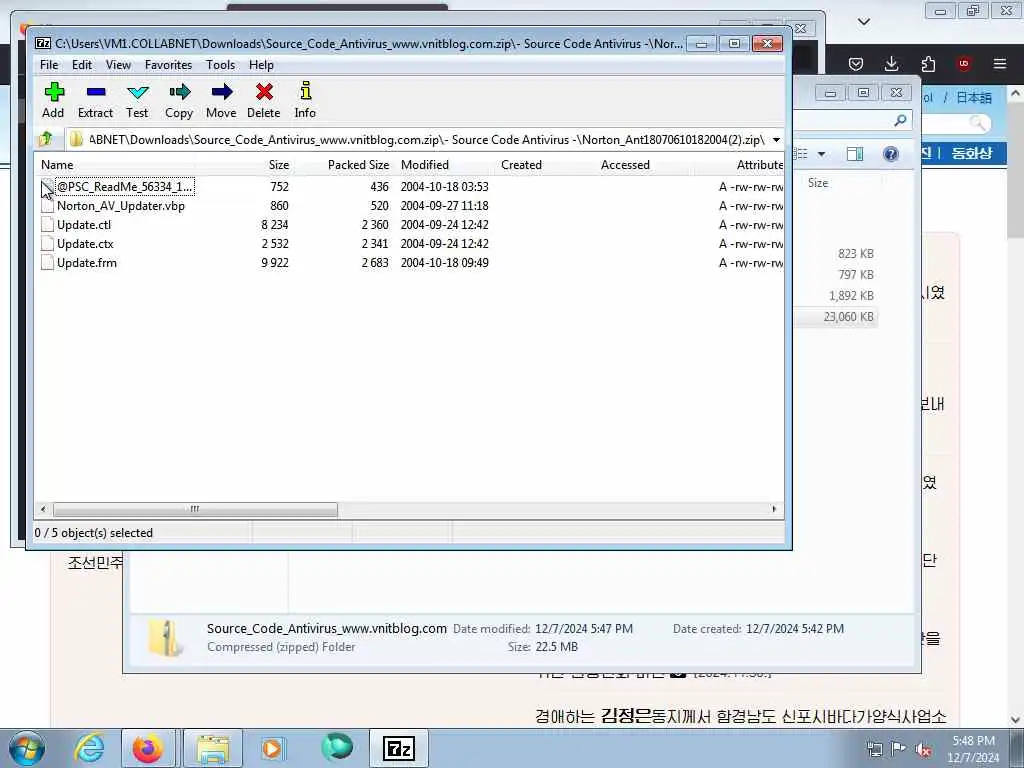Click the 23,060 KB entry in Explorer

tap(848, 317)
